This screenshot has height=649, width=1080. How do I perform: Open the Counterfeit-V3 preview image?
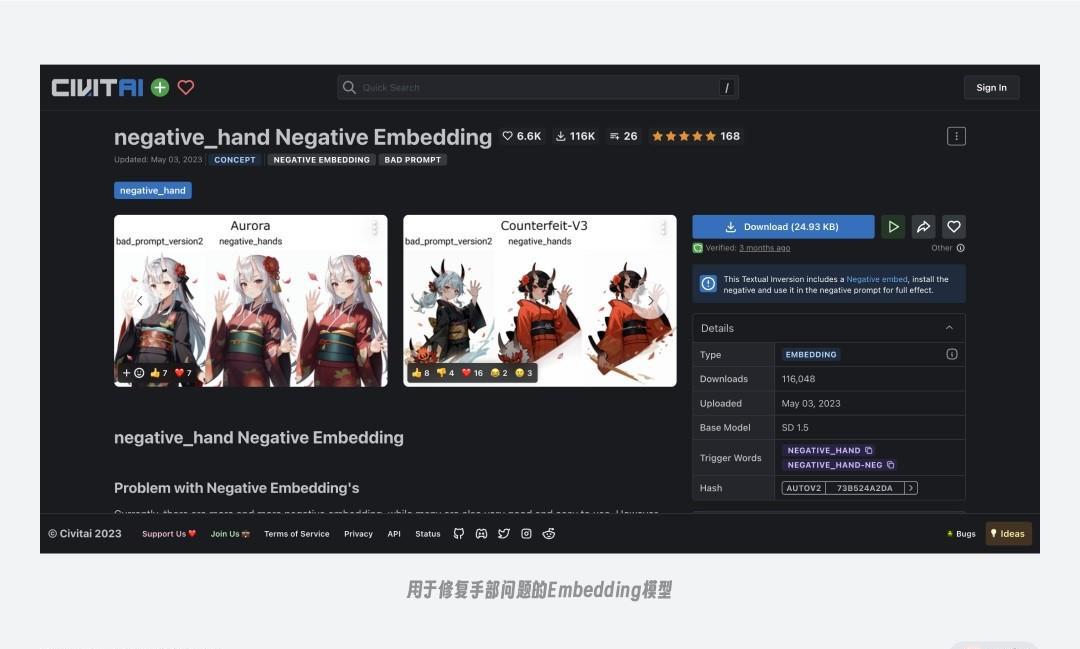(x=540, y=300)
